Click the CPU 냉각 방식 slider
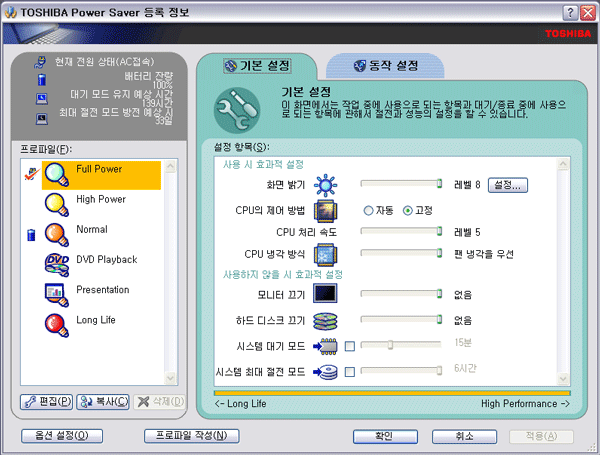The height and width of the screenshot is (455, 600). 401,253
